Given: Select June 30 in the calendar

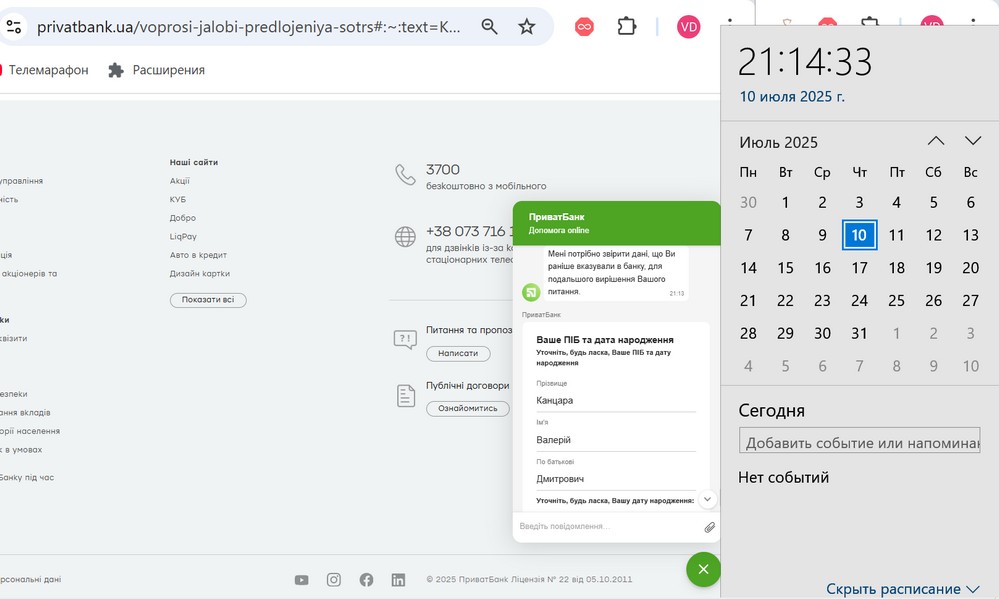Looking at the screenshot, I should [748, 202].
